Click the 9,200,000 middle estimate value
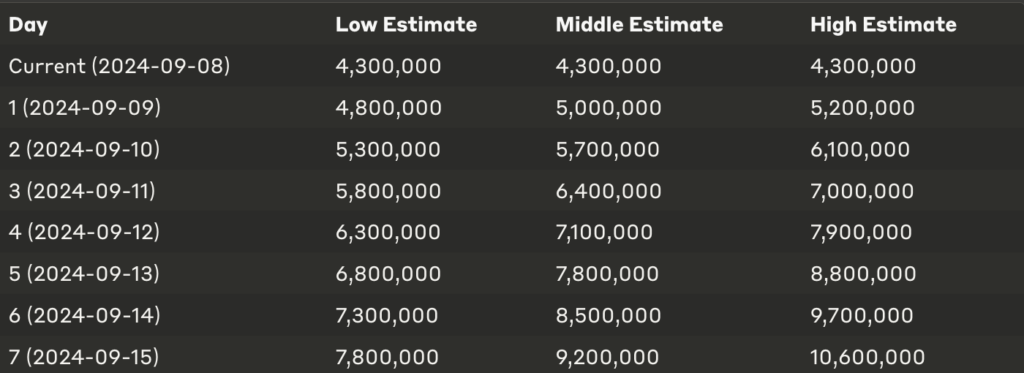Screen dimensions: 1024x373 [x=607, y=357]
